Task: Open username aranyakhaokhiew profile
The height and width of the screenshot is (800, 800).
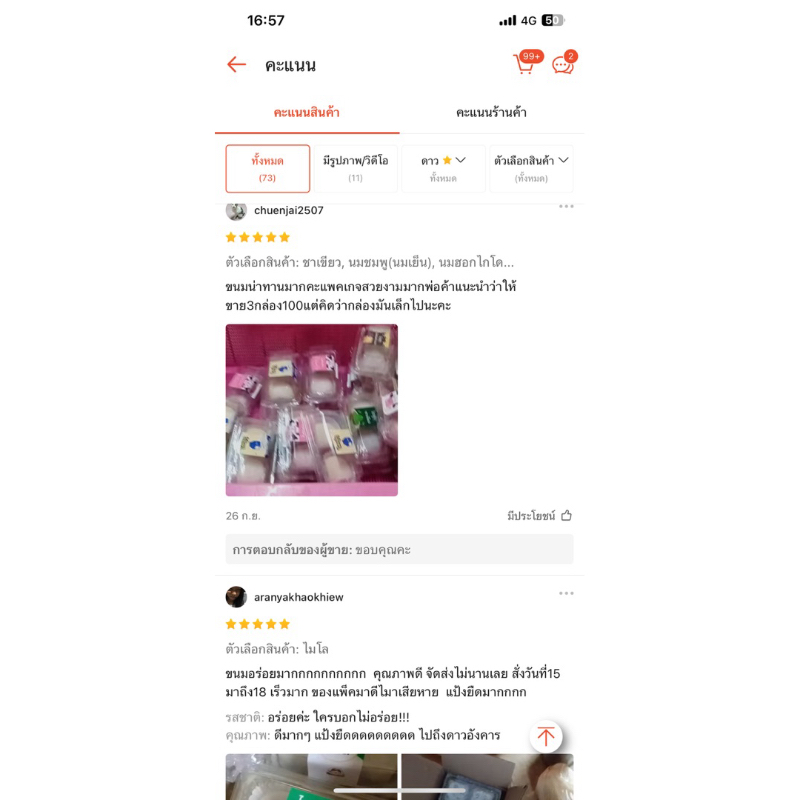Action: coord(299,597)
